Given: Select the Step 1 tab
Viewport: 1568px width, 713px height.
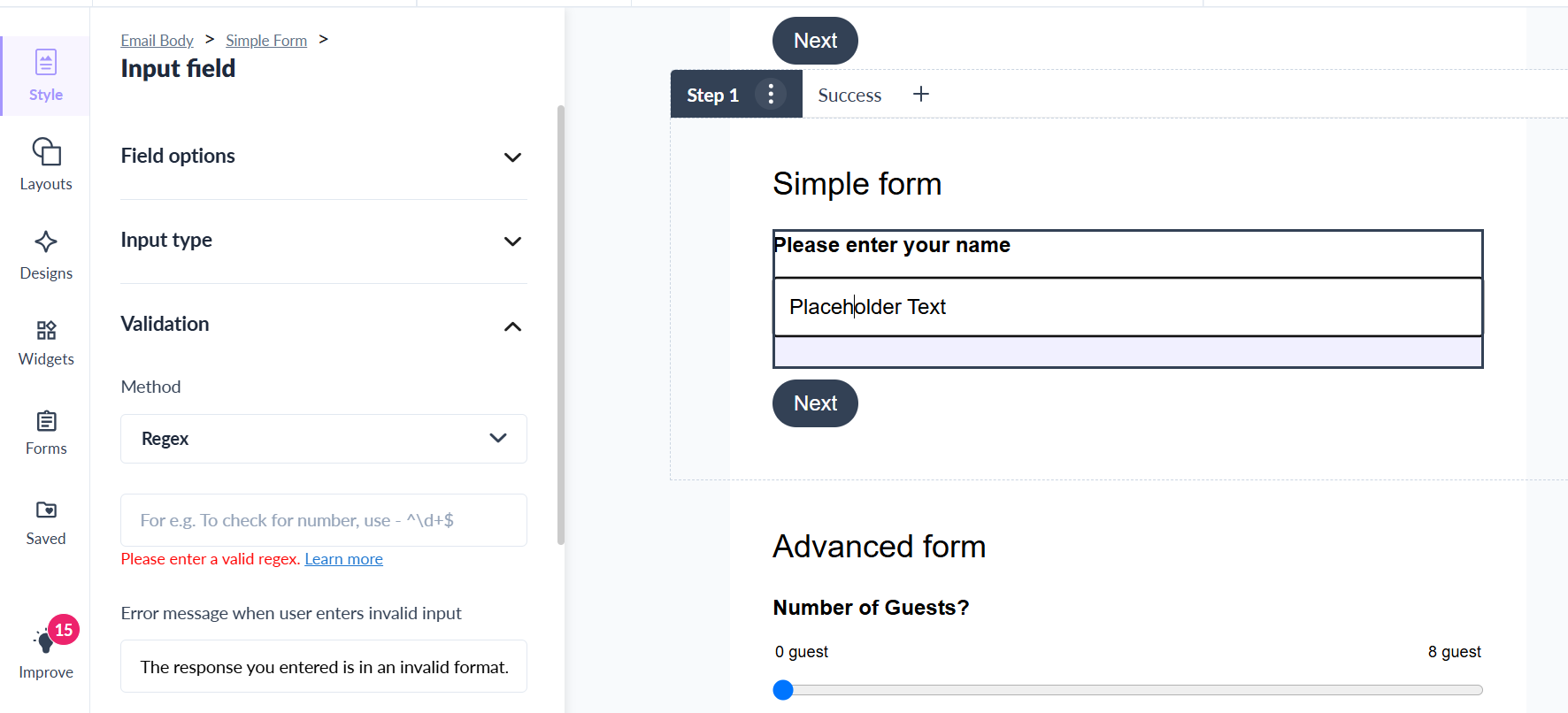Looking at the screenshot, I should pos(712,95).
